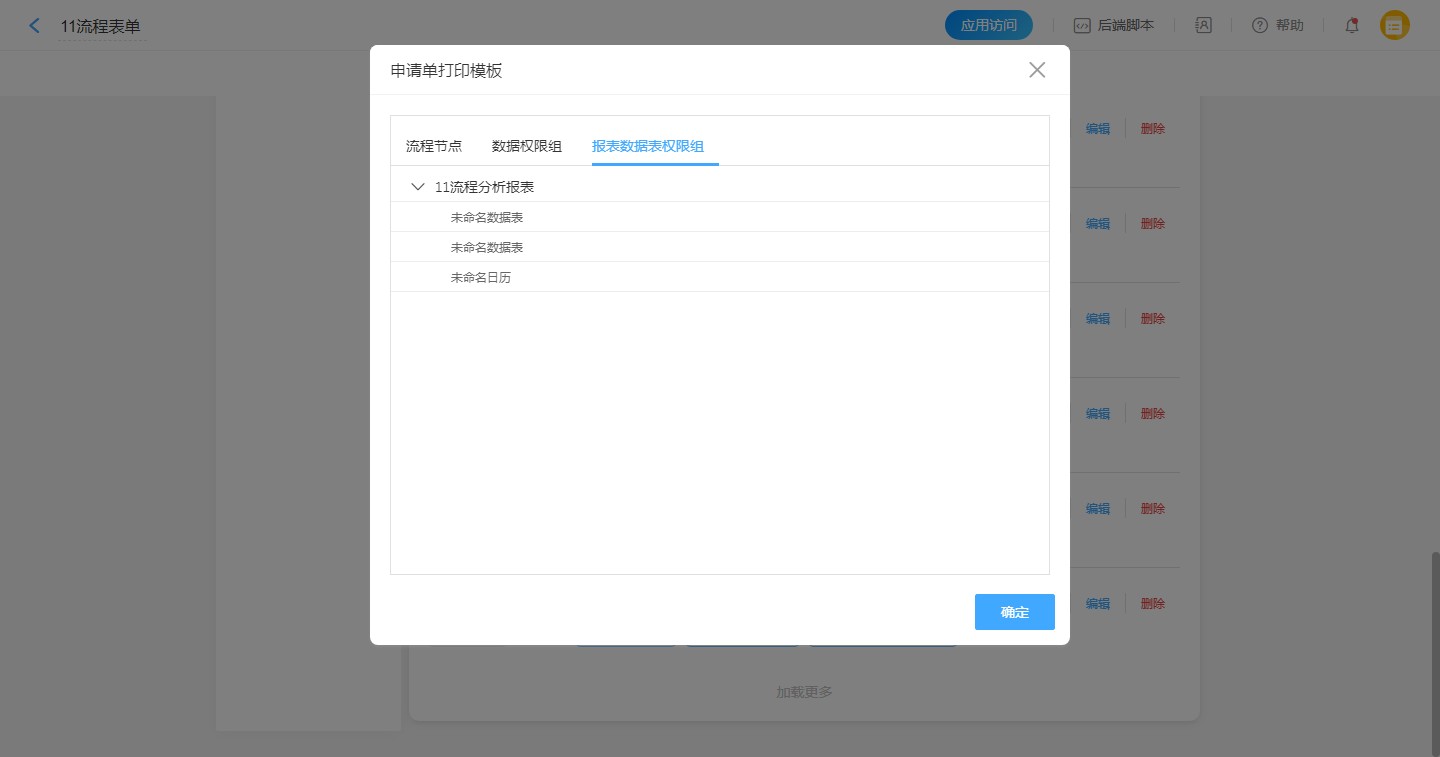Close the 申请单打印模板 dialog

(1037, 70)
